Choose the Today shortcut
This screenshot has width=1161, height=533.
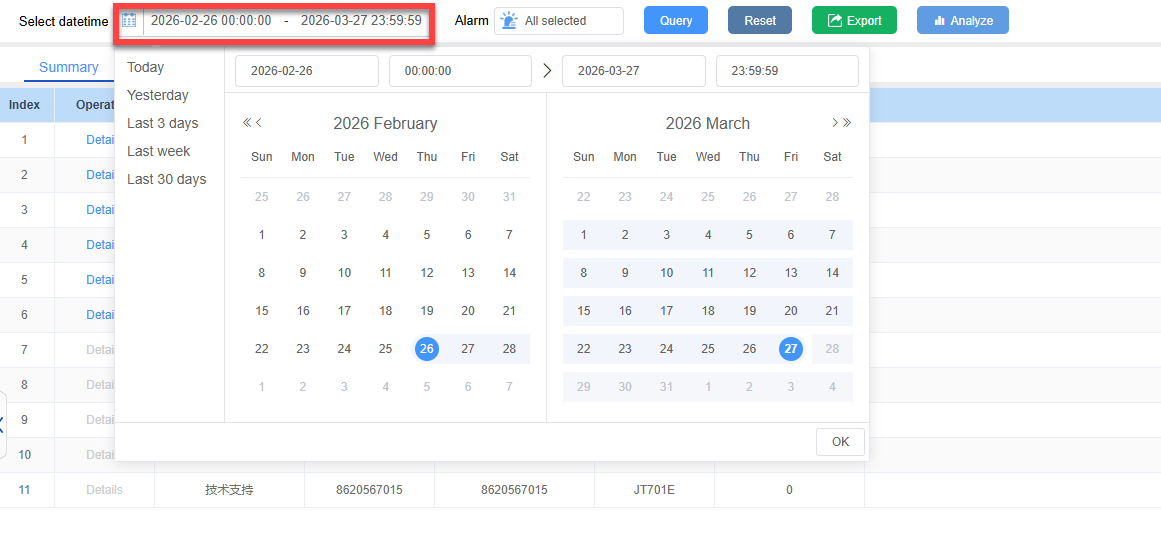click(x=145, y=67)
